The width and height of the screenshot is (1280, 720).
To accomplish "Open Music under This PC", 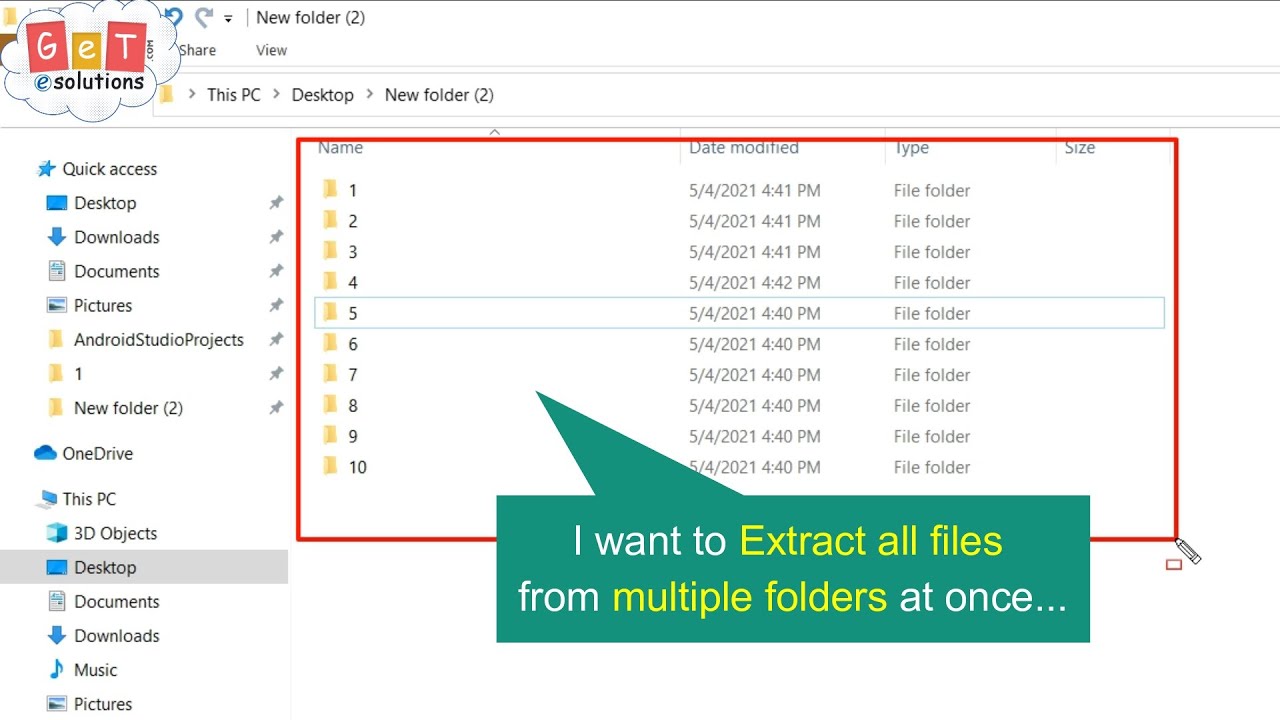I will click(x=96, y=670).
